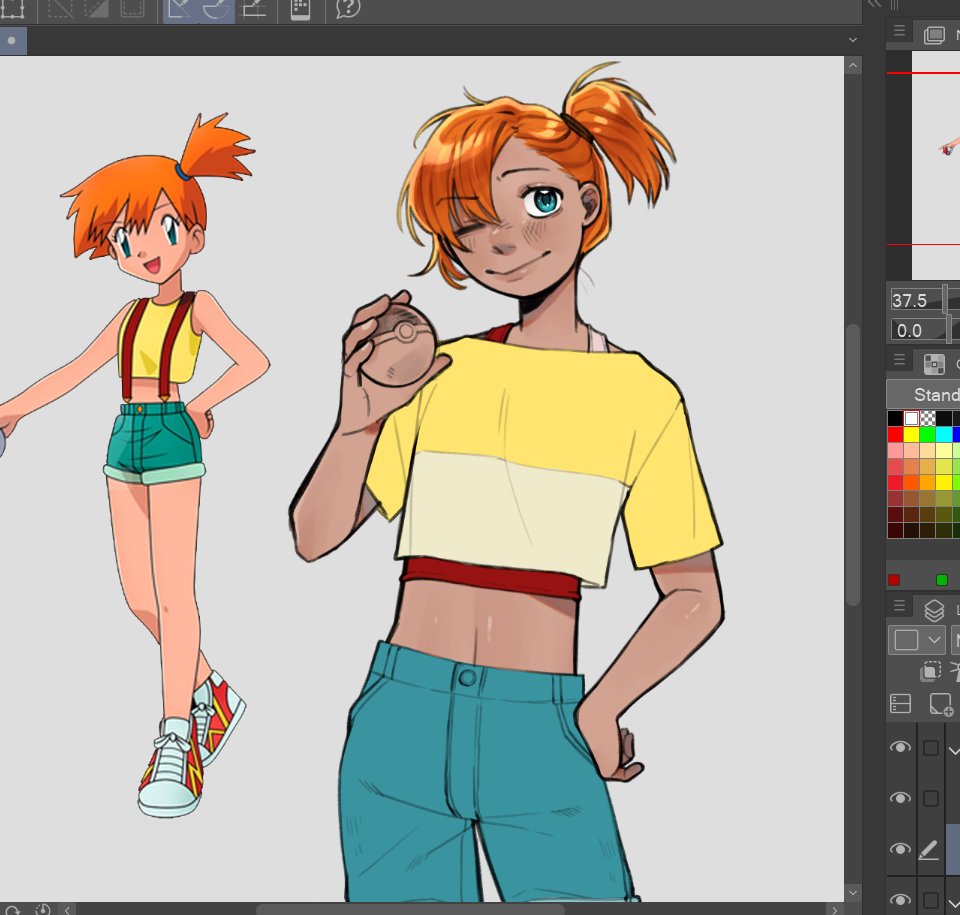Select the Layer palette tab icon

pos(934,610)
